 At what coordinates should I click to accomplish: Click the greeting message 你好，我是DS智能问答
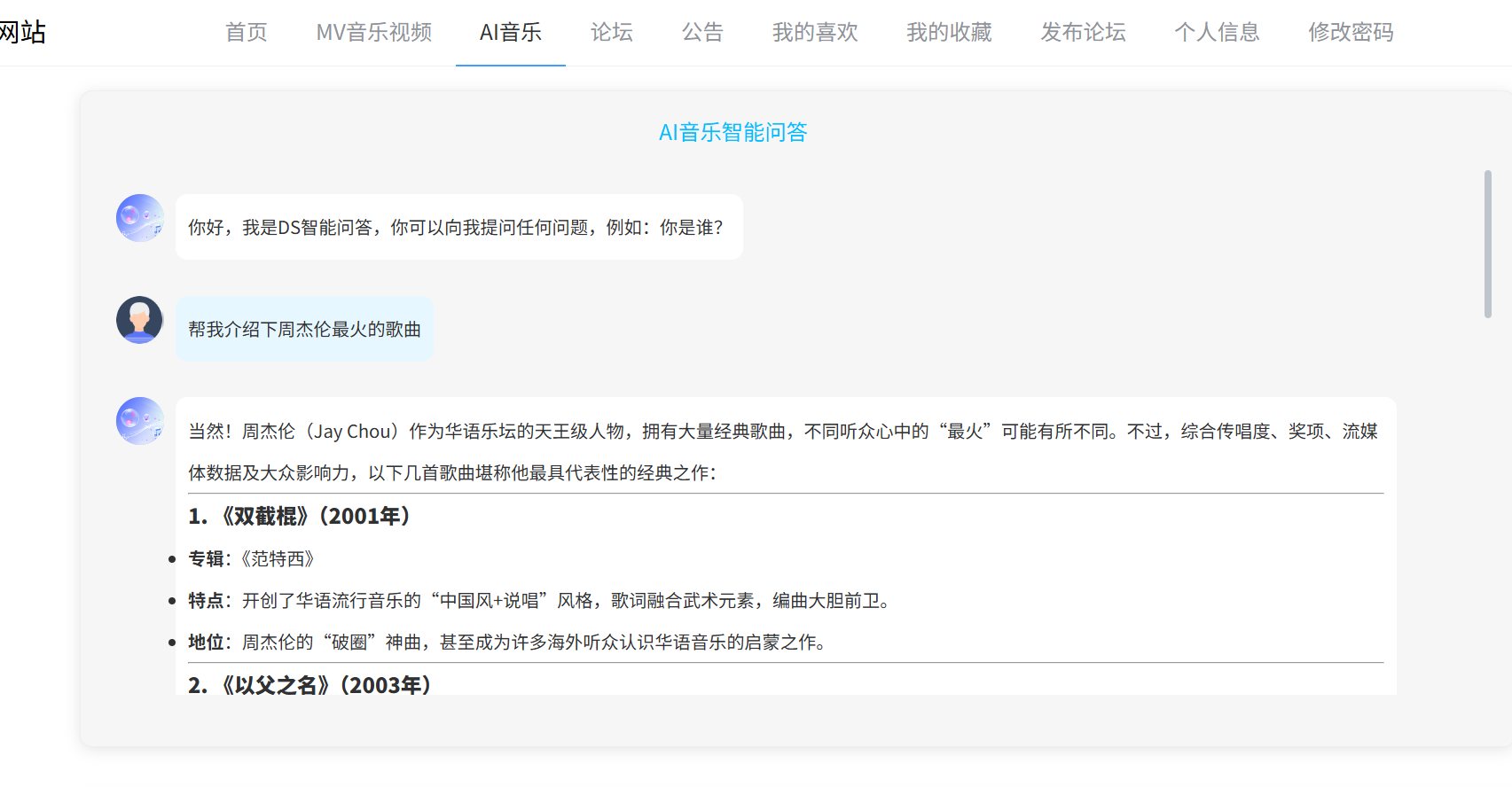click(459, 227)
